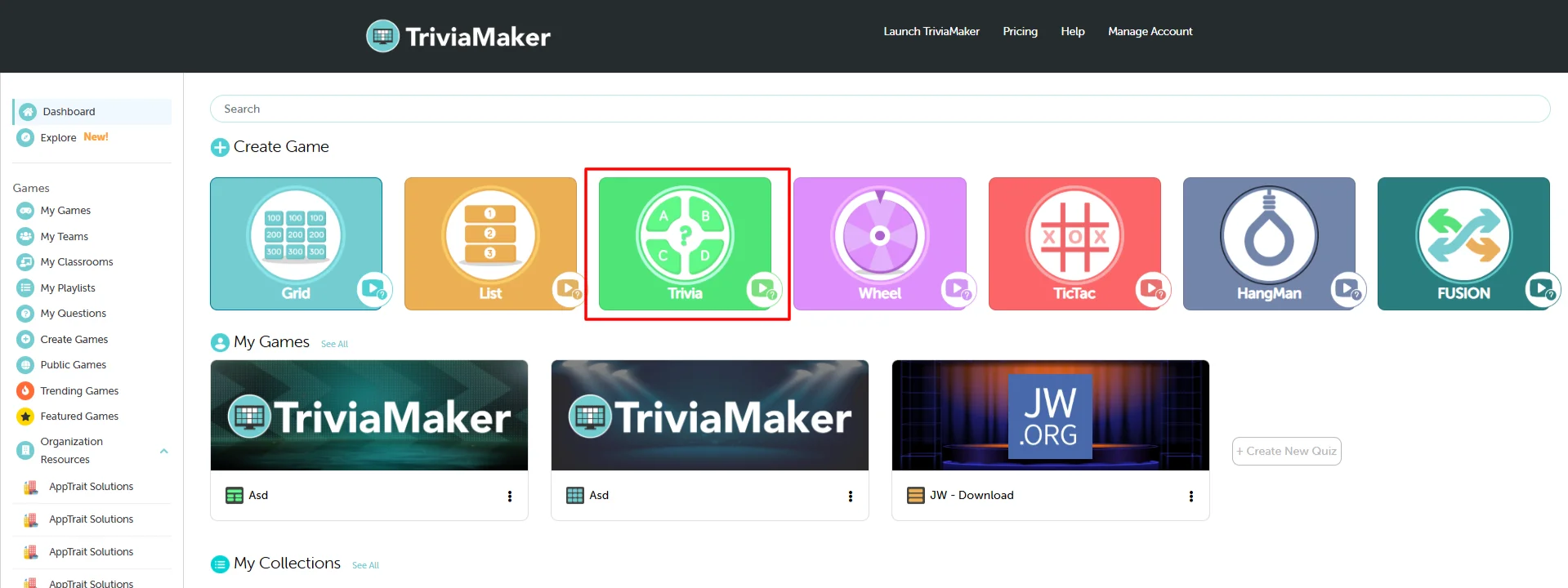Screen dimensions: 1568x588
Task: Open the Pricing page
Action: [x=1020, y=31]
